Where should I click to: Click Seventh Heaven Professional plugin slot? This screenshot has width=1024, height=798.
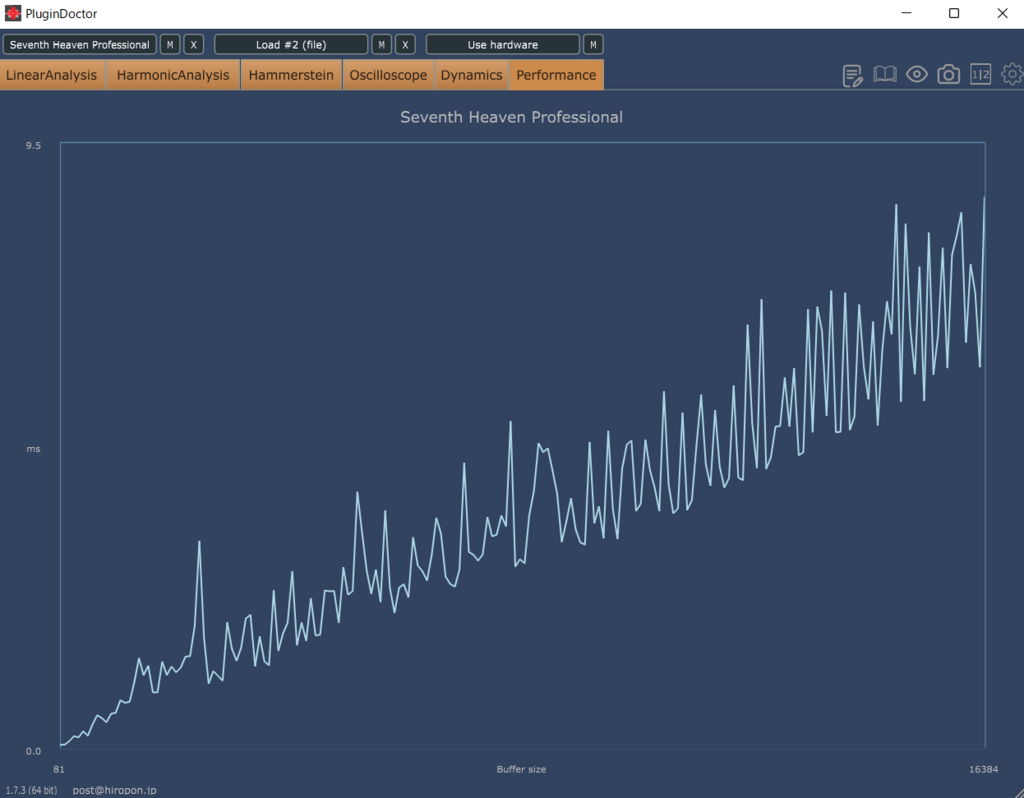tap(80, 44)
